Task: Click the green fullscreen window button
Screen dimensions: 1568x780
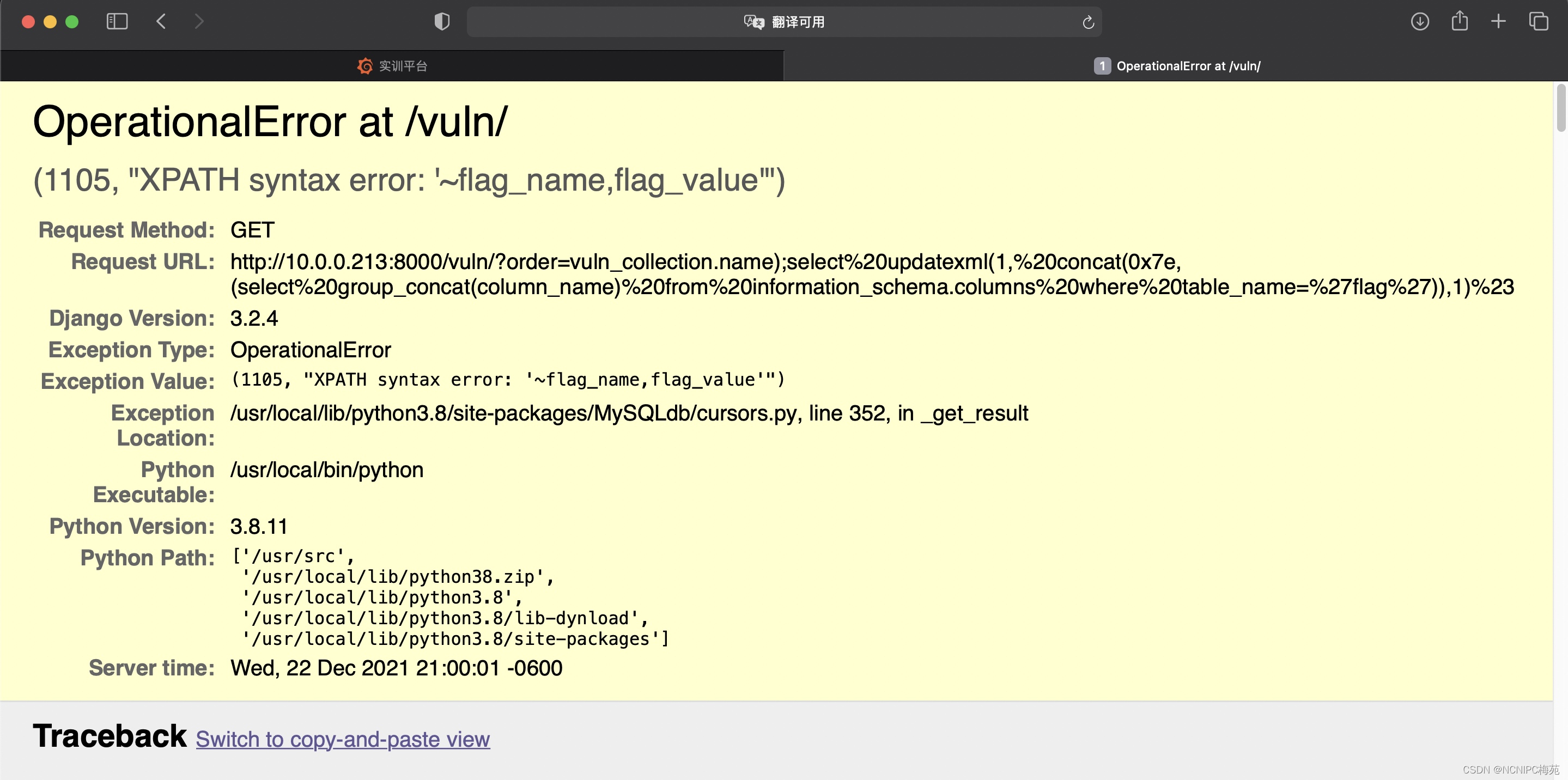Action: click(72, 22)
